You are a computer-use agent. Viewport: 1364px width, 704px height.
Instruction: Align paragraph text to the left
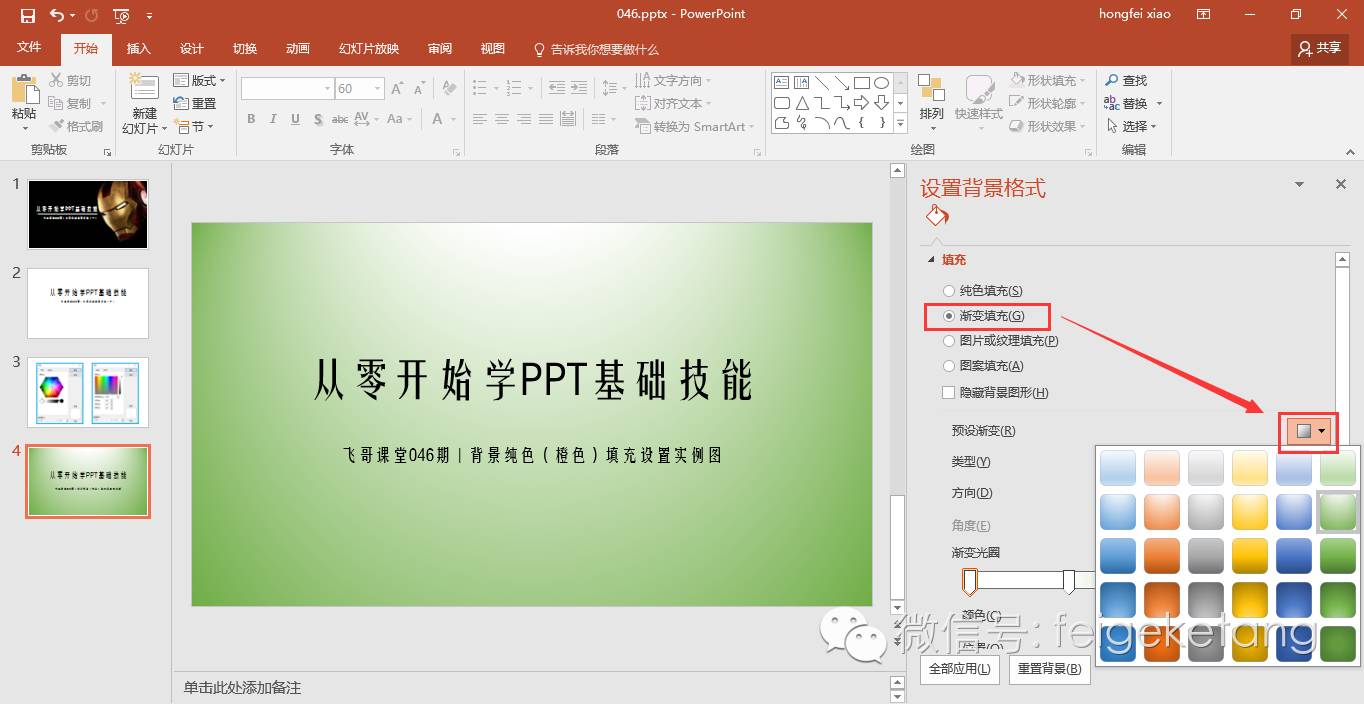point(480,119)
